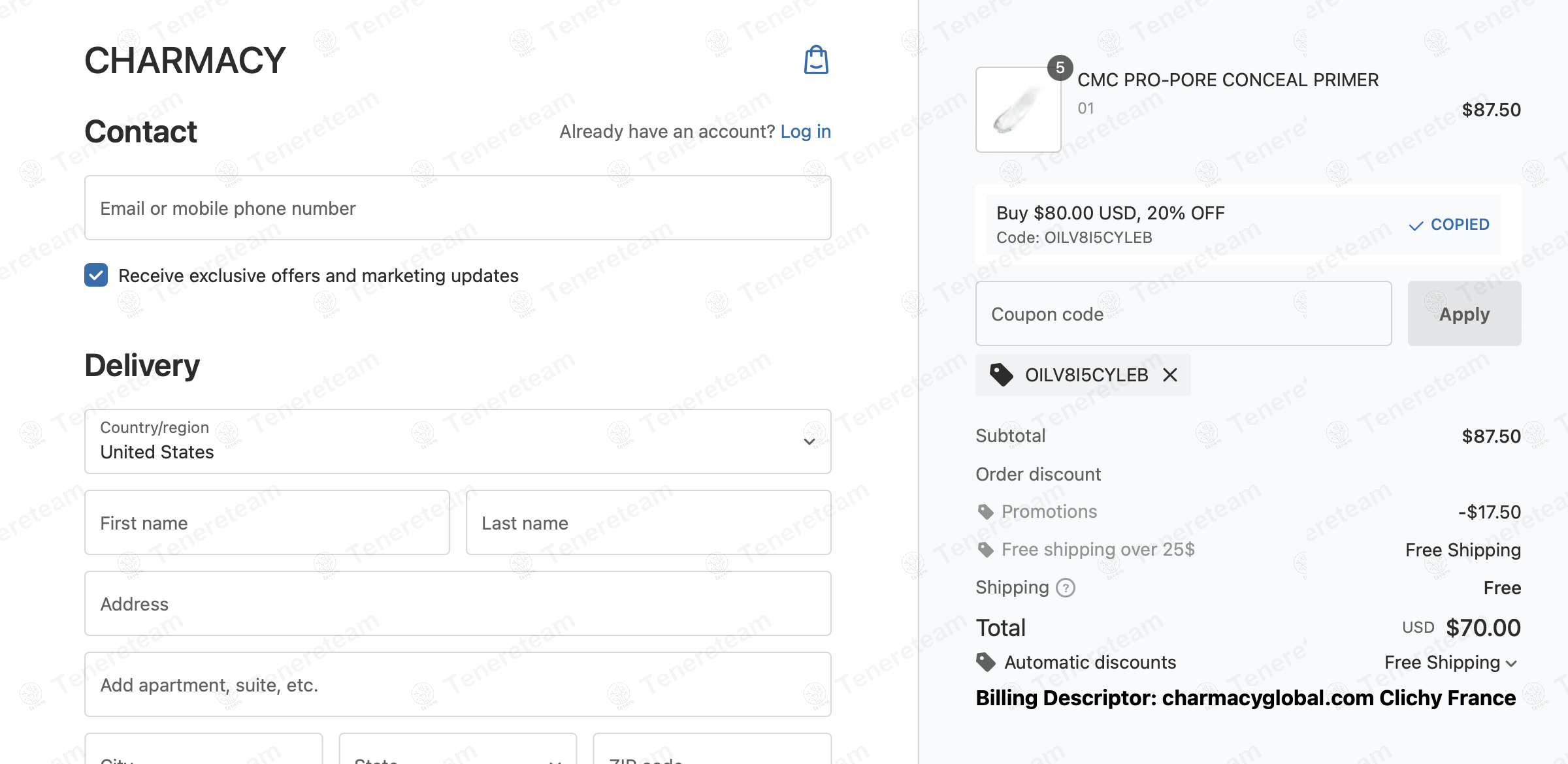The image size is (1568, 764).
Task: Focus the First name field
Action: click(267, 522)
